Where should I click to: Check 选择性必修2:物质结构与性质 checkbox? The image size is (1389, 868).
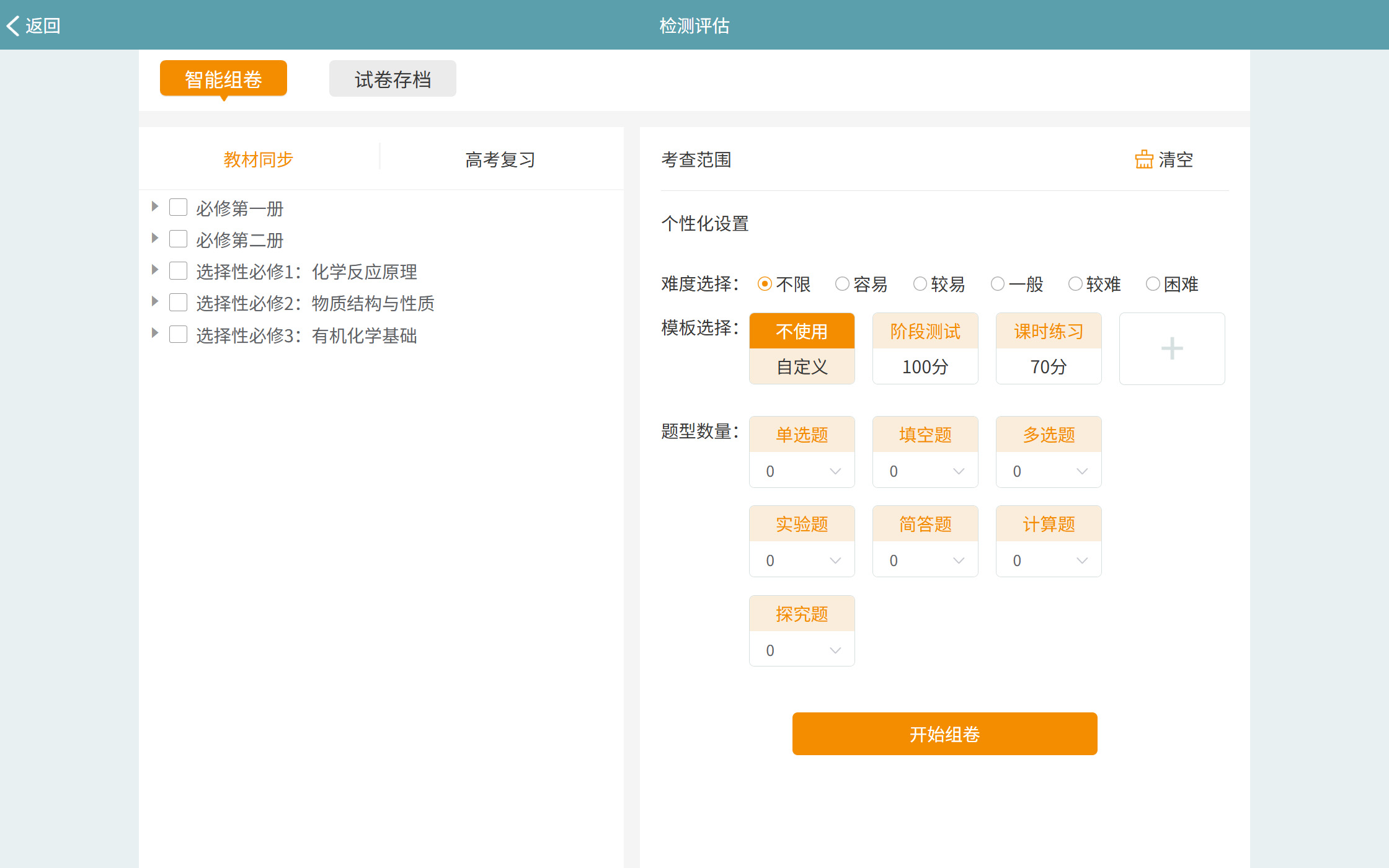tap(179, 302)
